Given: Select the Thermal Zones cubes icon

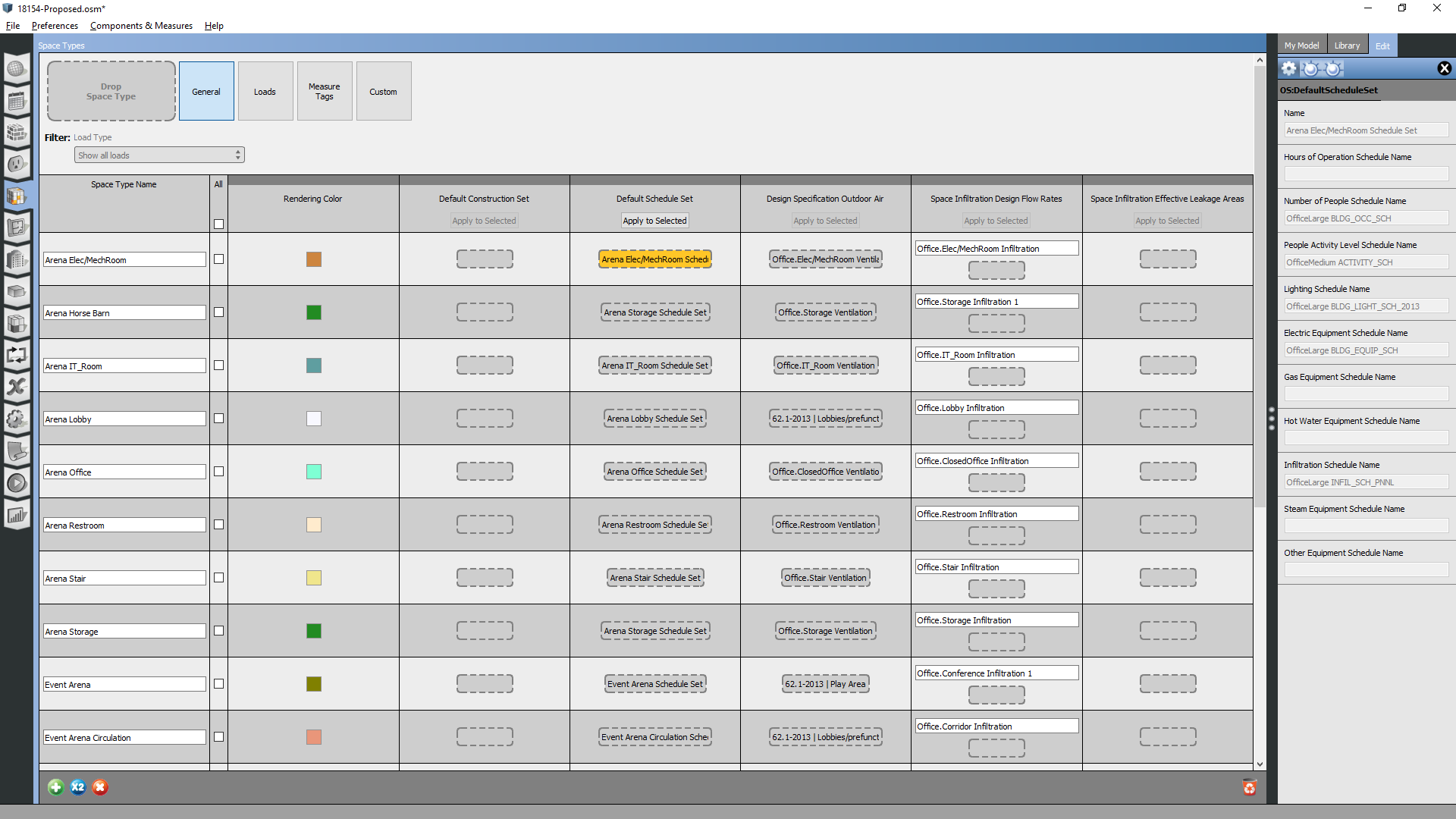Looking at the screenshot, I should click(x=17, y=324).
